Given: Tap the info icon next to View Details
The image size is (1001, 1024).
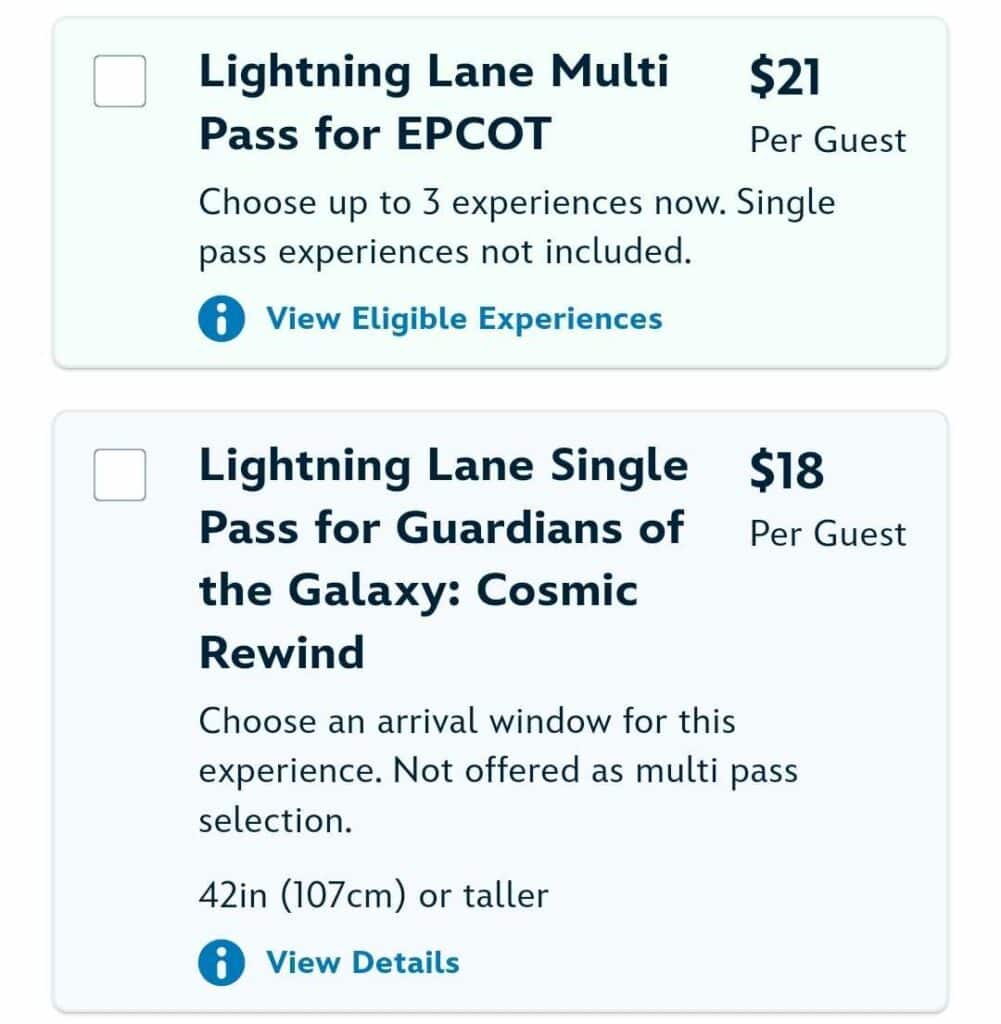Looking at the screenshot, I should click(221, 963).
